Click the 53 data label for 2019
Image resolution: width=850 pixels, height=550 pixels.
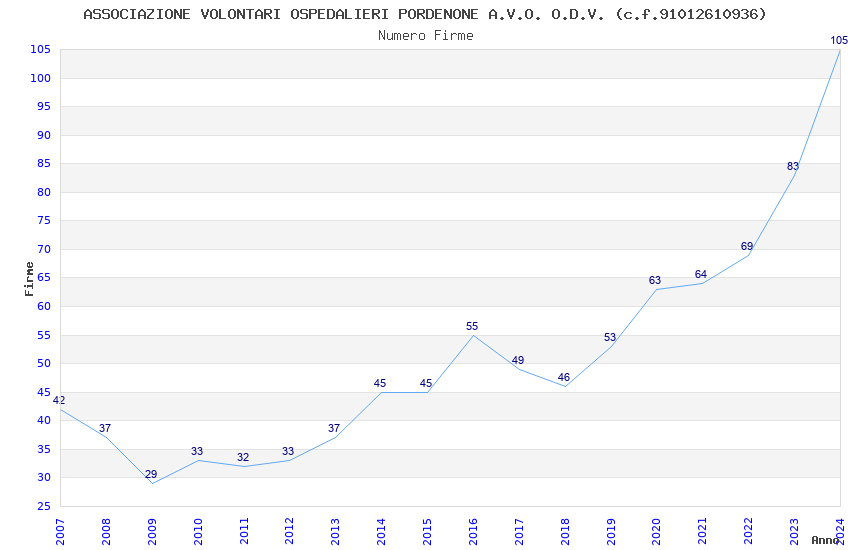tap(610, 338)
